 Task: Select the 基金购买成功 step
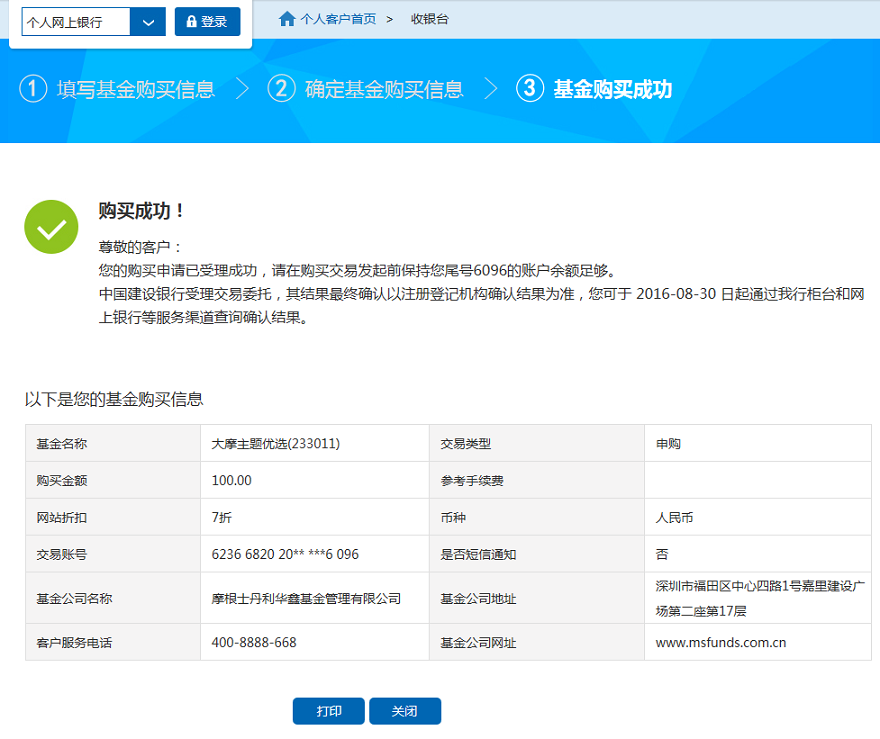[x=612, y=89]
